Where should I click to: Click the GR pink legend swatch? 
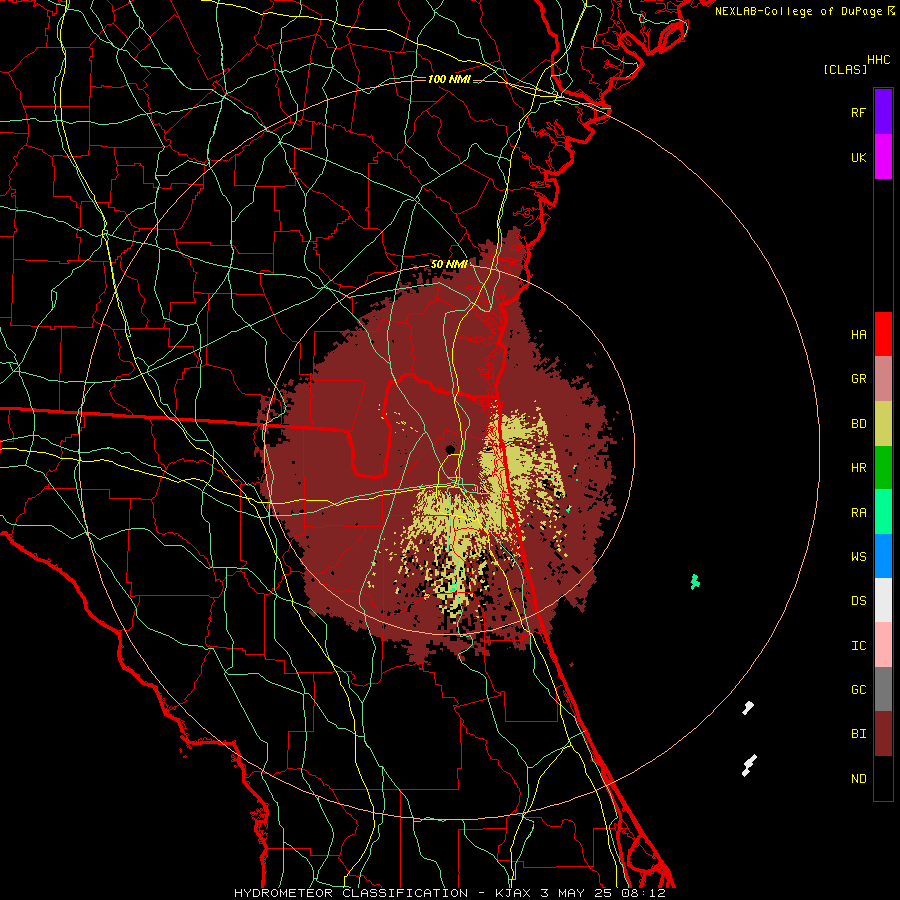click(883, 379)
